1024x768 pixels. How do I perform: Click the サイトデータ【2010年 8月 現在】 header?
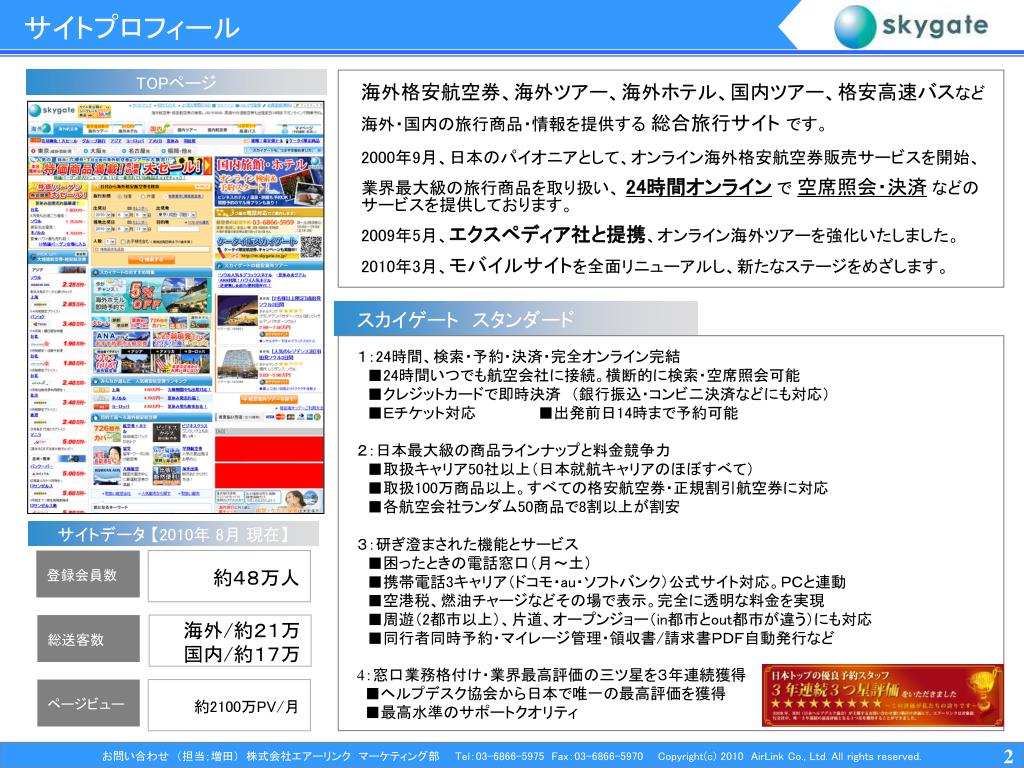point(173,534)
